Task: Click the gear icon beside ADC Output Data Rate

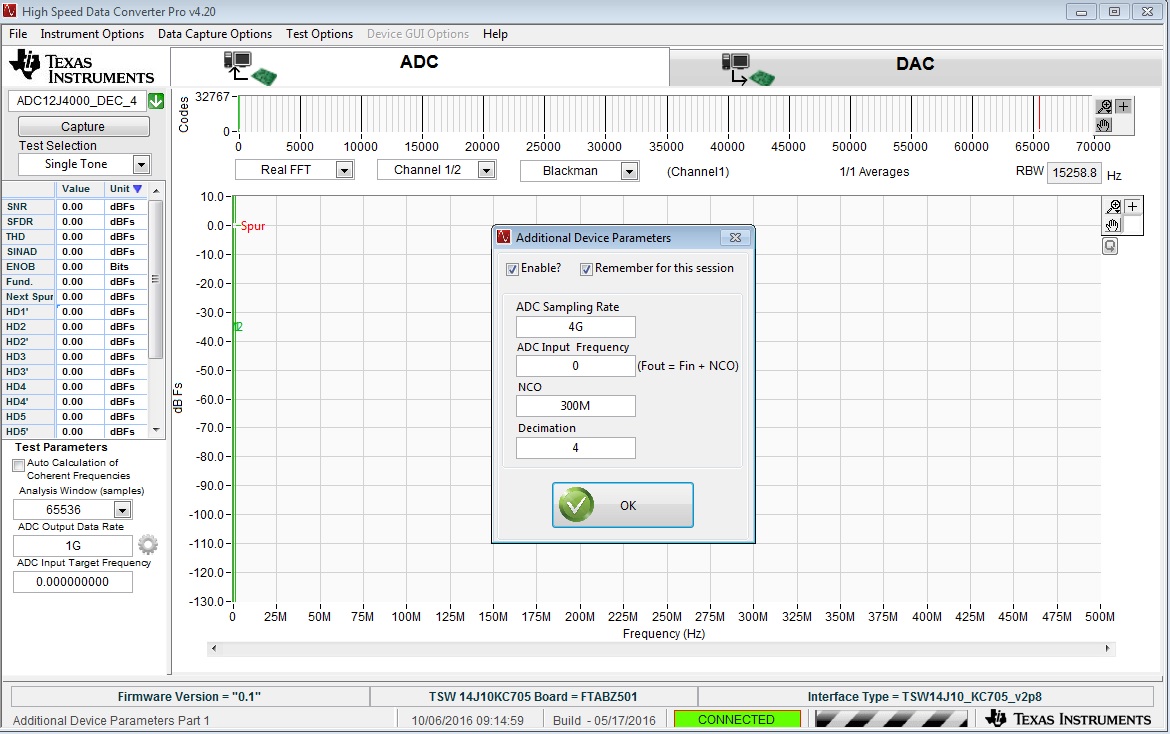Action: click(x=148, y=545)
